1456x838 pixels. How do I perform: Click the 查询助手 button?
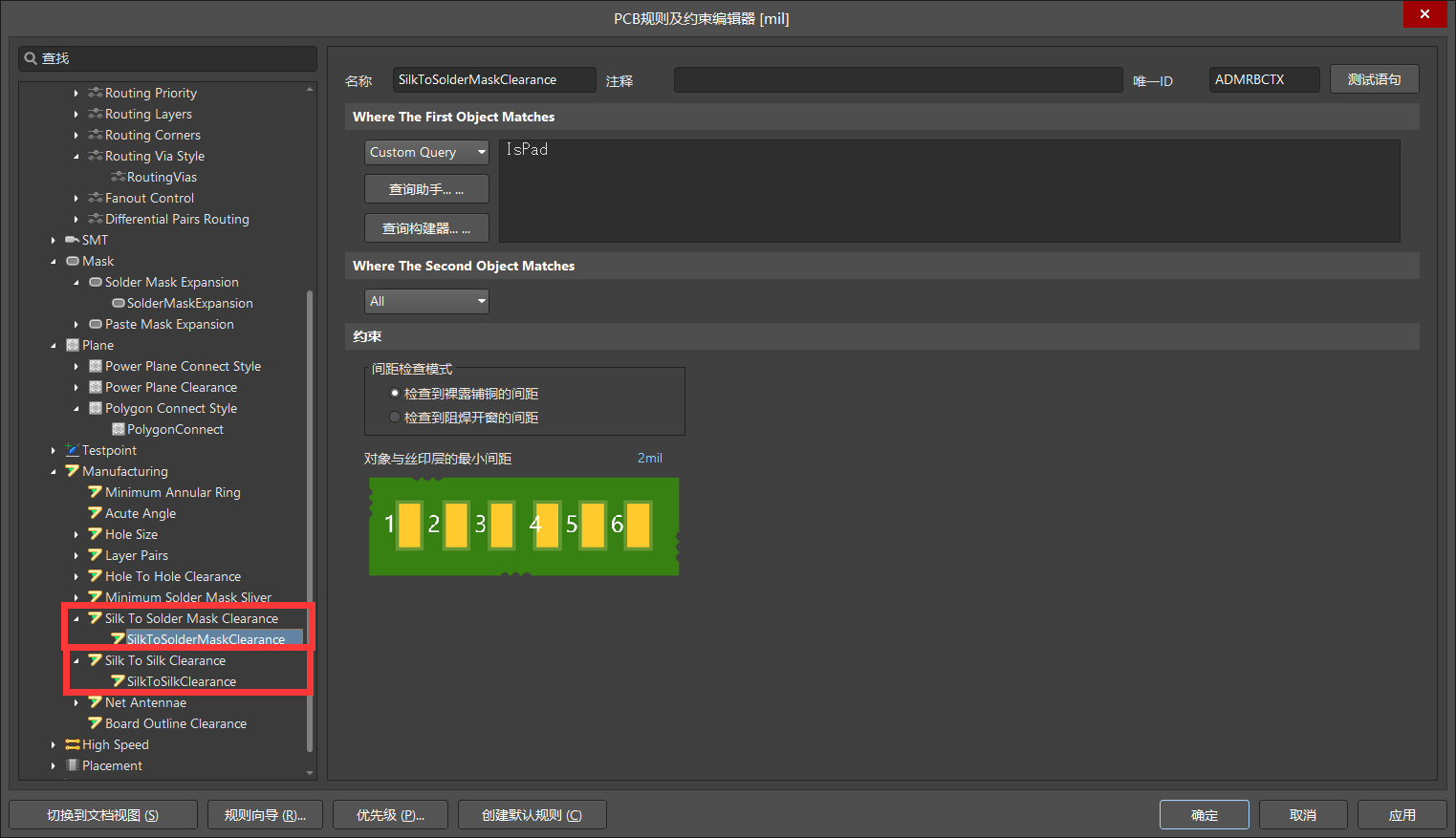(x=426, y=188)
